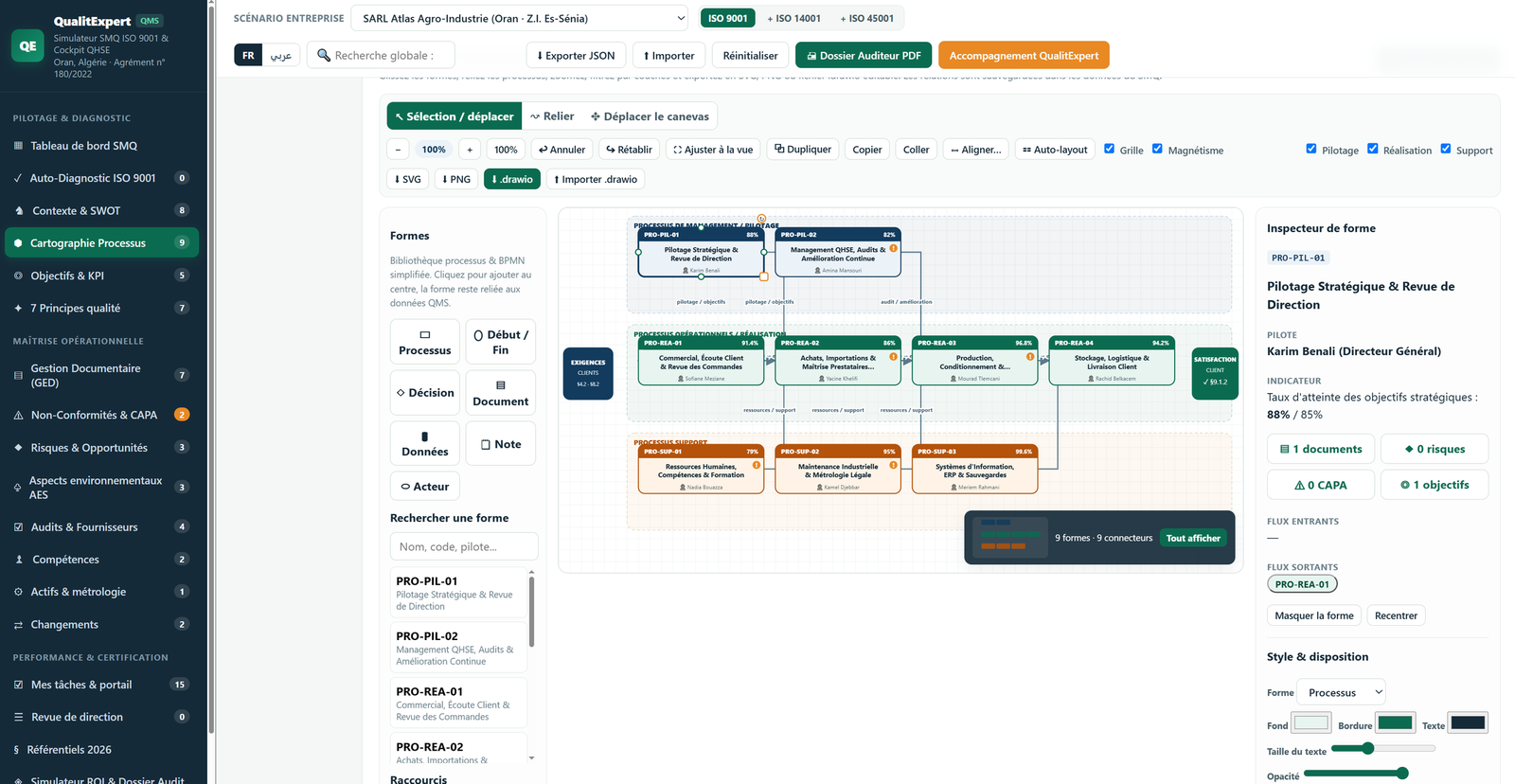Click Tout afficher button
Image resolution: width=1515 pixels, height=784 pixels.
1193,538
